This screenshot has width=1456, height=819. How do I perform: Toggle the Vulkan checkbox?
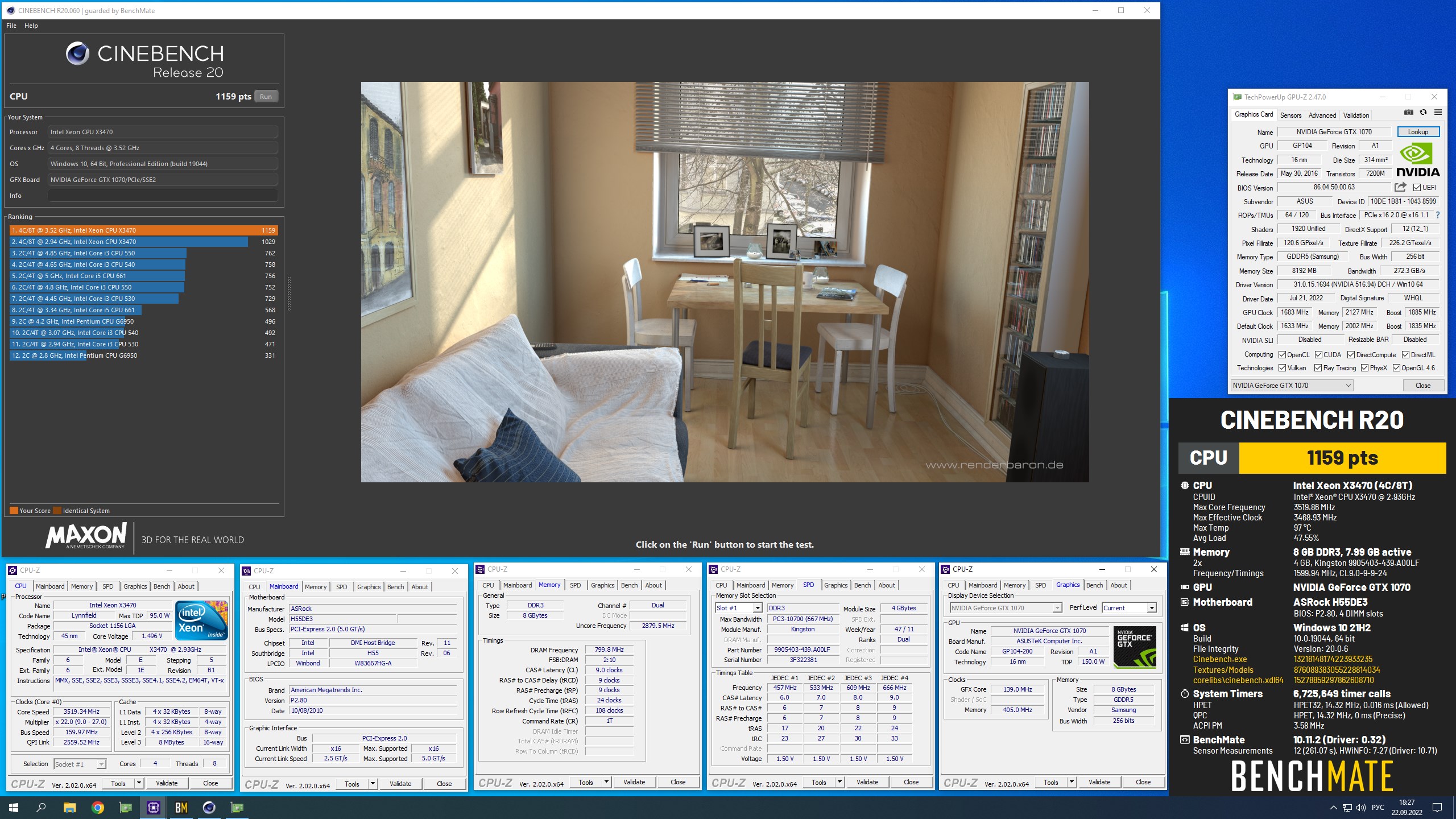tap(1282, 368)
